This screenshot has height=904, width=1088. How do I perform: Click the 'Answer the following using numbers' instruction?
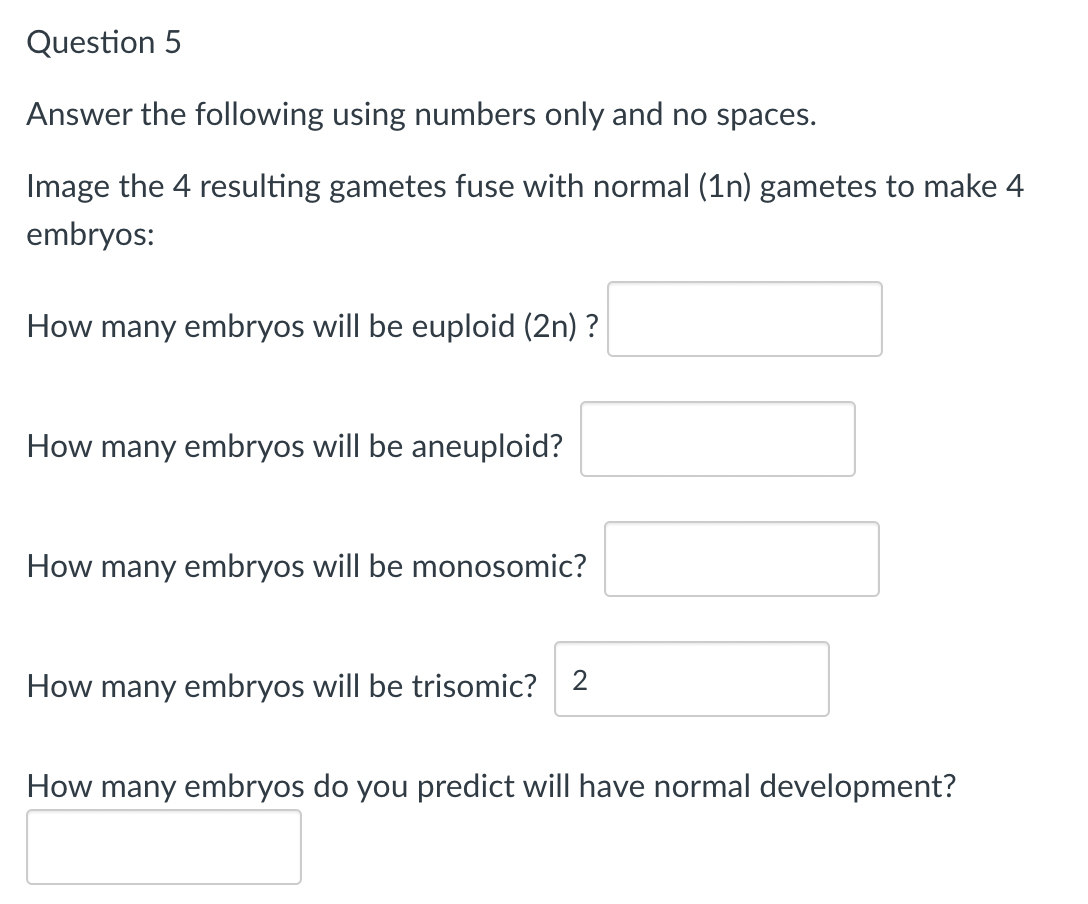421,115
